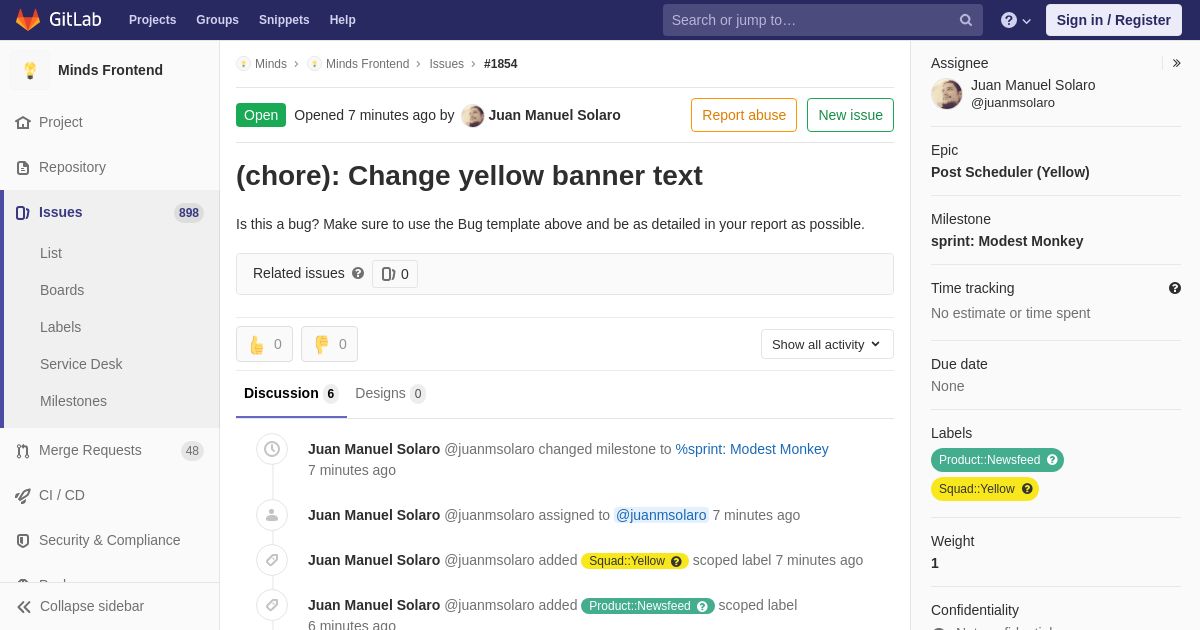Screen dimensions: 1200x630
Task: Click the thumbs up reaction
Action: [x=264, y=344]
